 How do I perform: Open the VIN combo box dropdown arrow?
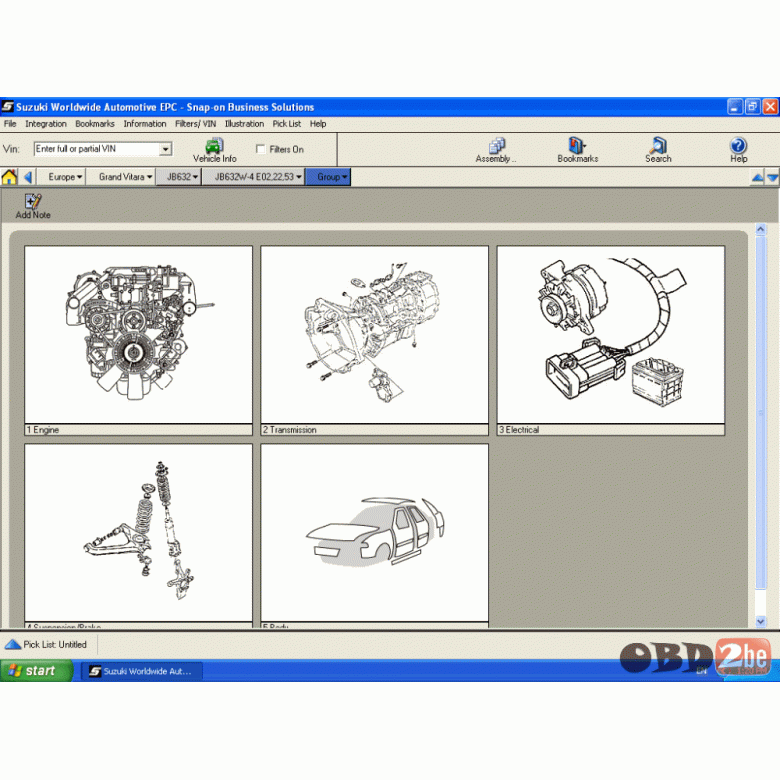pyautogui.click(x=165, y=149)
